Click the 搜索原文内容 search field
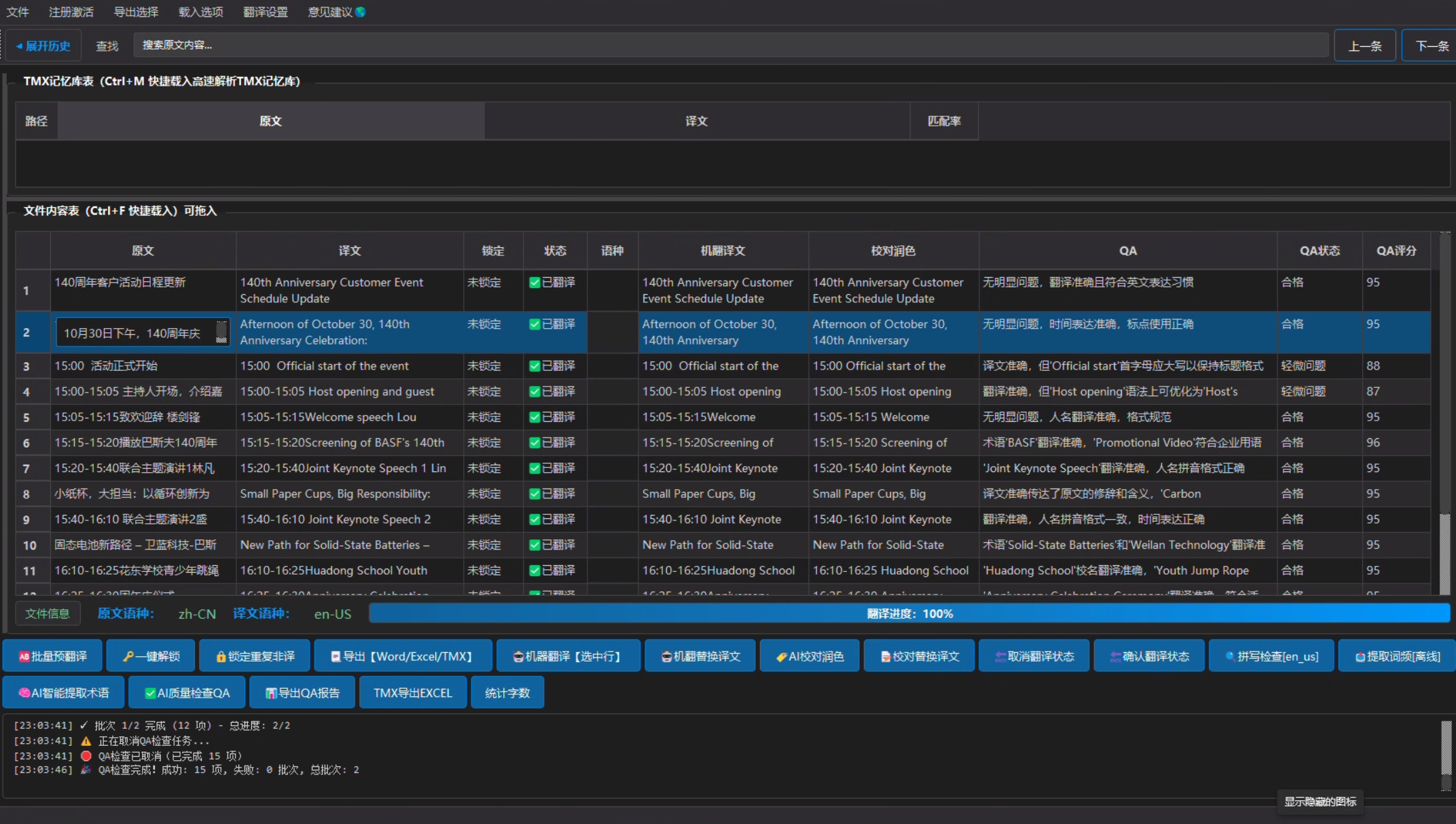 [730, 46]
